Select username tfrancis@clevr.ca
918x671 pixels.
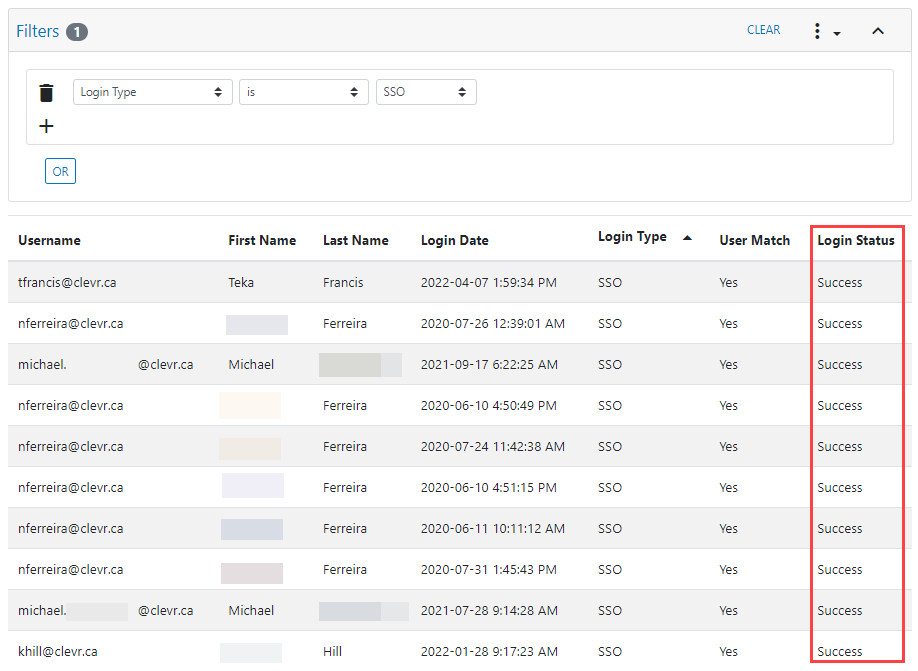pos(67,282)
